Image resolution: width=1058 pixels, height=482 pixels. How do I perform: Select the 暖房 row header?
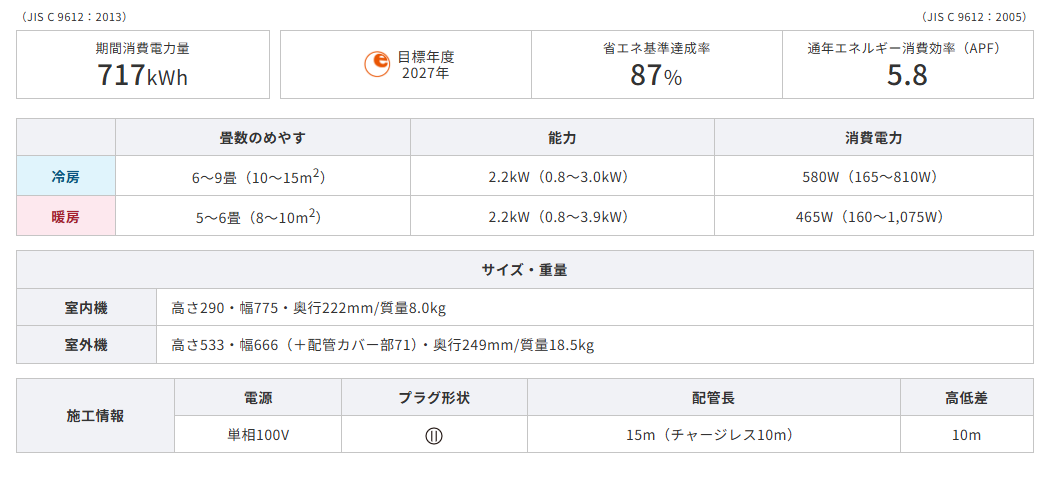65,217
